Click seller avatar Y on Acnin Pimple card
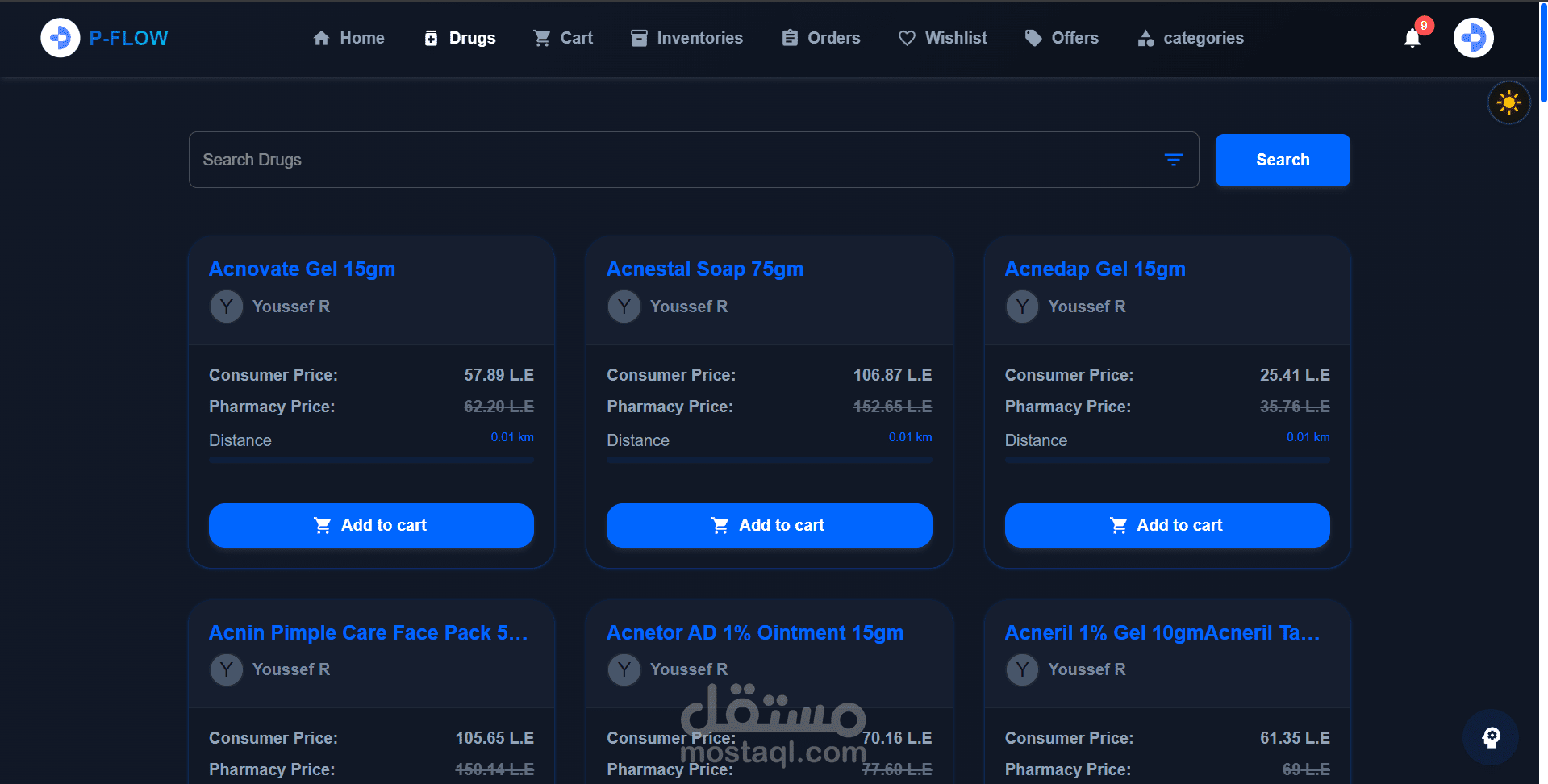This screenshot has width=1548, height=784. pyautogui.click(x=227, y=669)
